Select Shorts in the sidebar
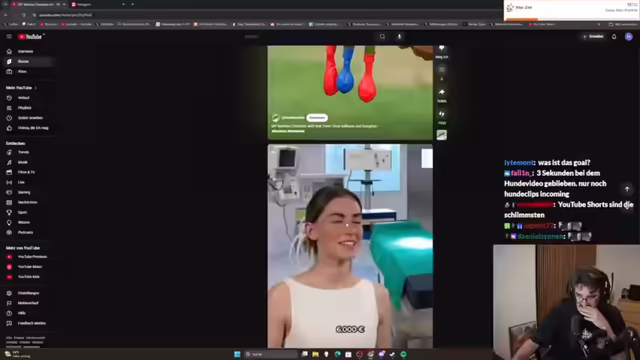This screenshot has height=360, width=640. pos(27,62)
